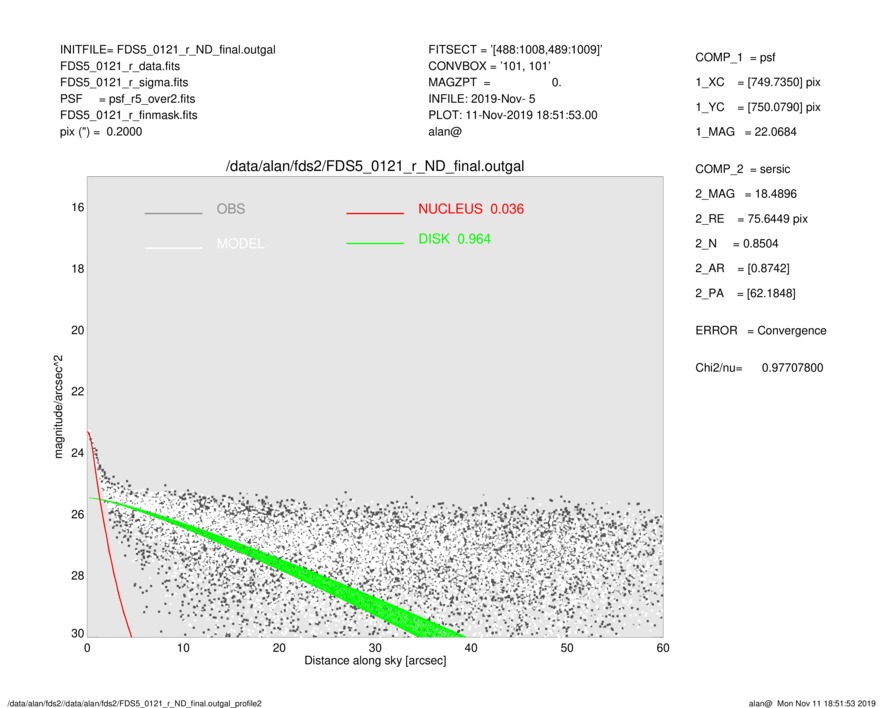Click the white MODEL legend line sample
Screen dimensions: 885x708
click(x=173, y=247)
